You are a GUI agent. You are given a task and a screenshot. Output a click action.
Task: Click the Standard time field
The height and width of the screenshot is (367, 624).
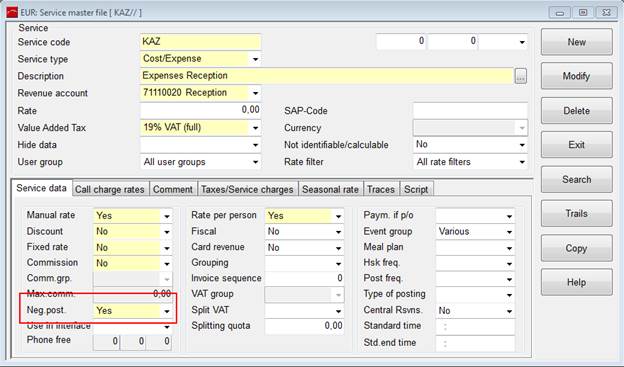click(x=475, y=326)
